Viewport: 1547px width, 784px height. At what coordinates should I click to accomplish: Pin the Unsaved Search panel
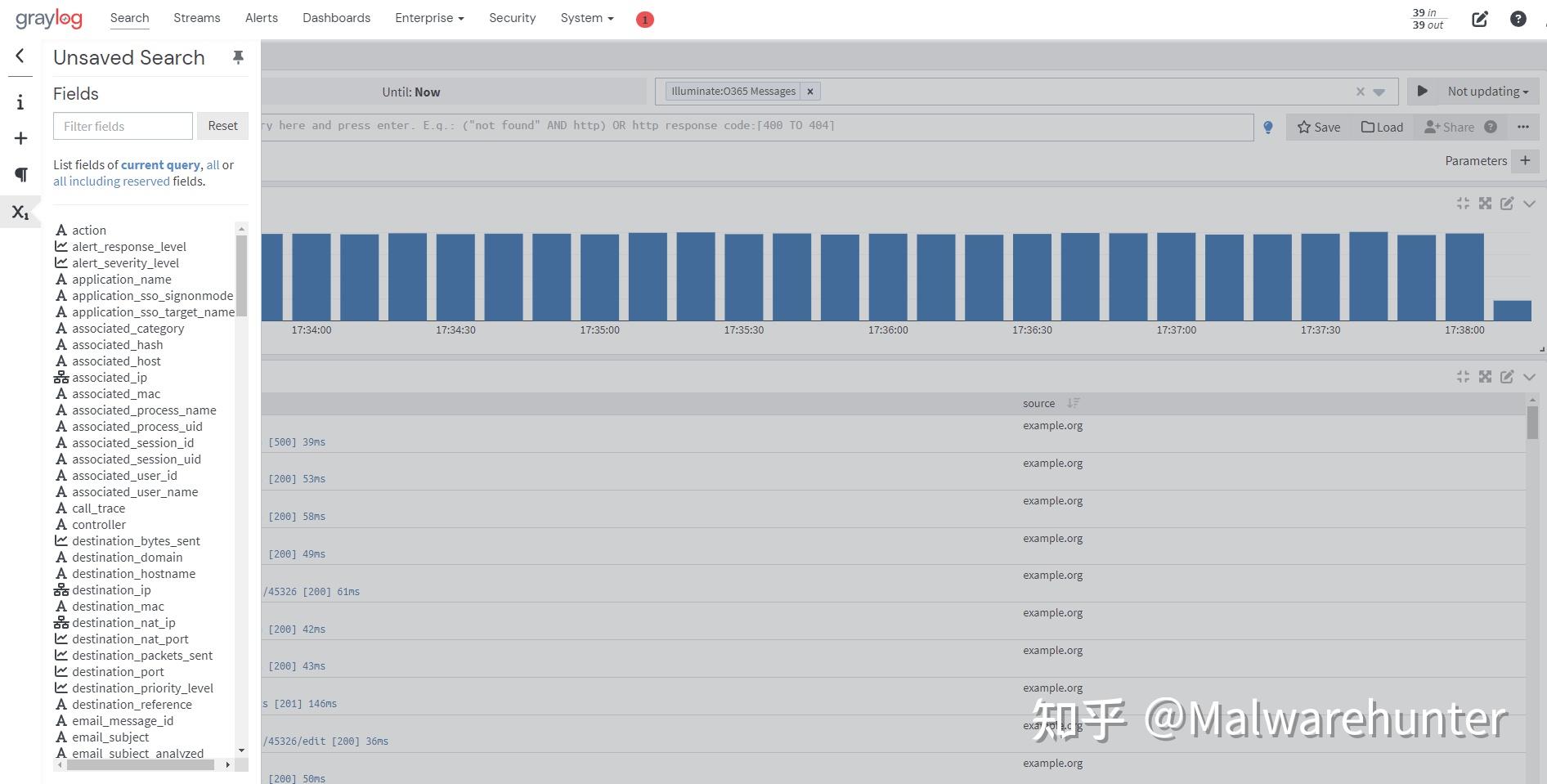[238, 56]
